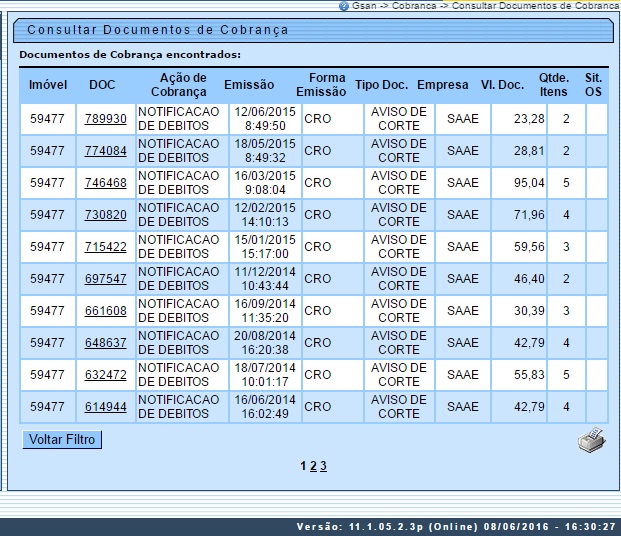Click document value 71,96

[x=529, y=215]
